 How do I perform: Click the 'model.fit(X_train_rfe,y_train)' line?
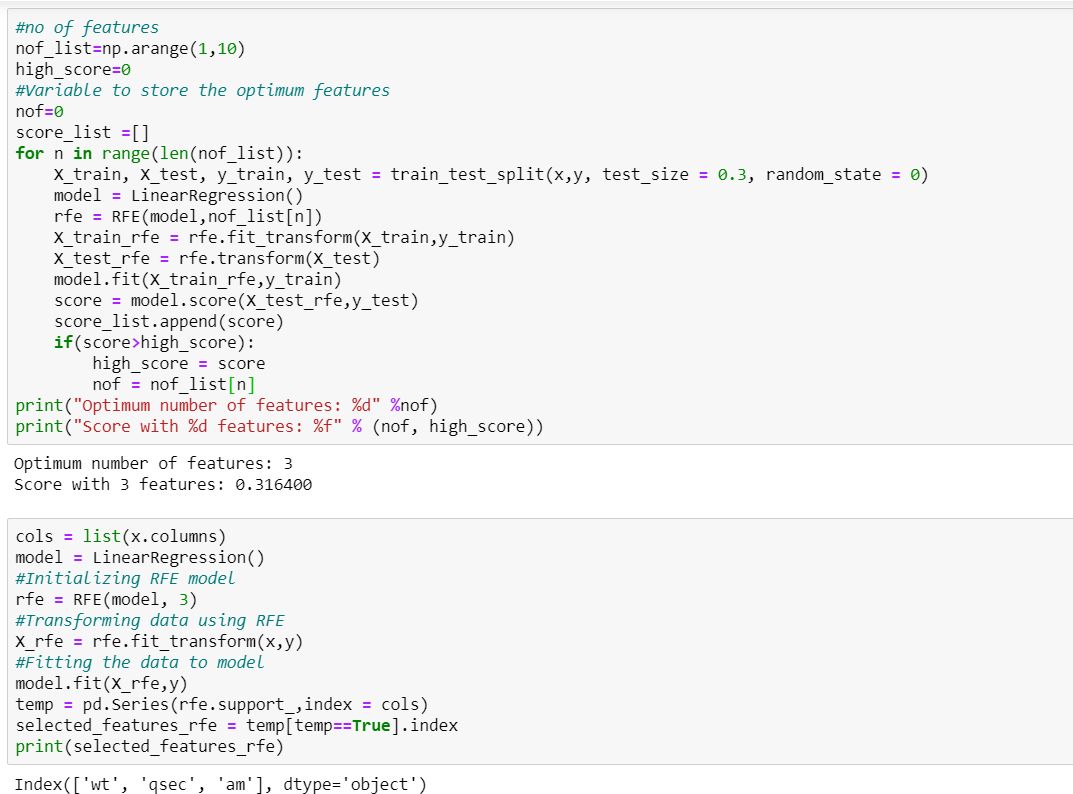point(198,279)
